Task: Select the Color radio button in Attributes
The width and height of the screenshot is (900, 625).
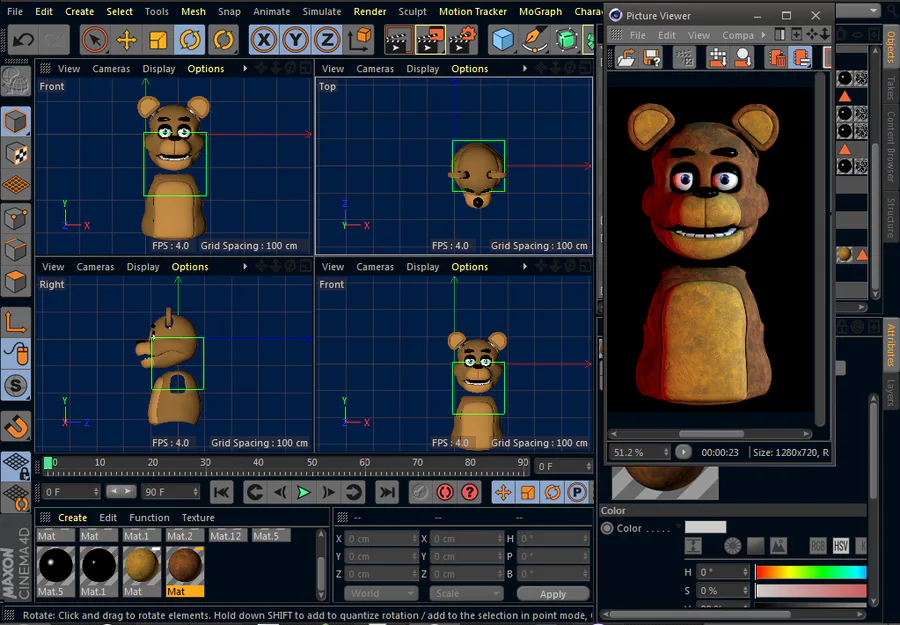Action: (x=607, y=528)
